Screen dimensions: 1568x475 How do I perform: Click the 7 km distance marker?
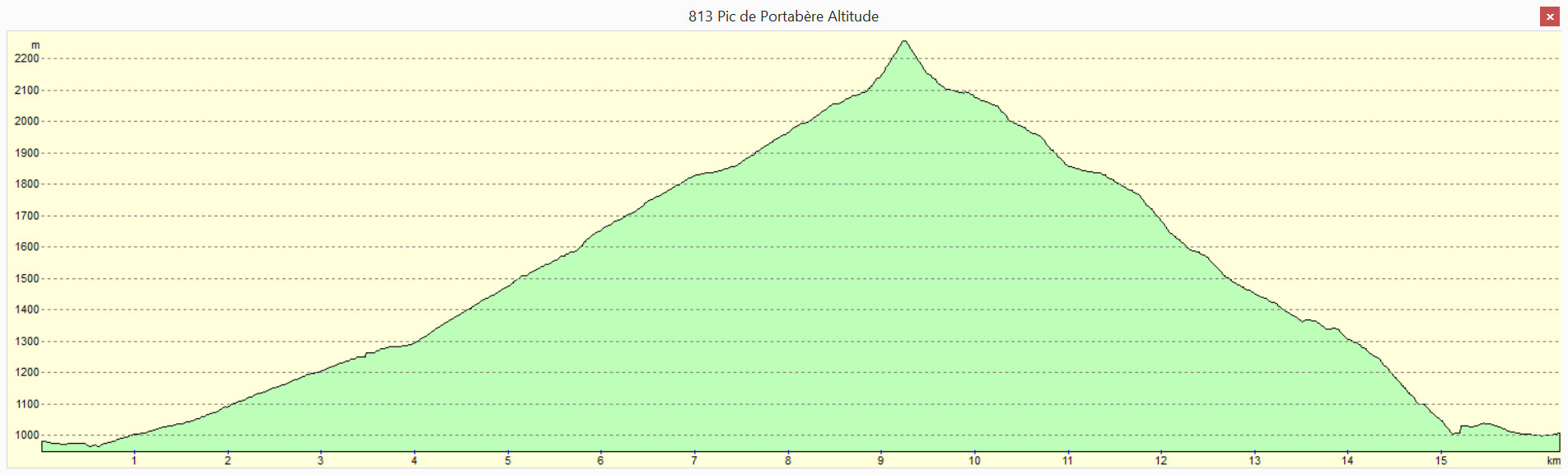click(x=694, y=461)
